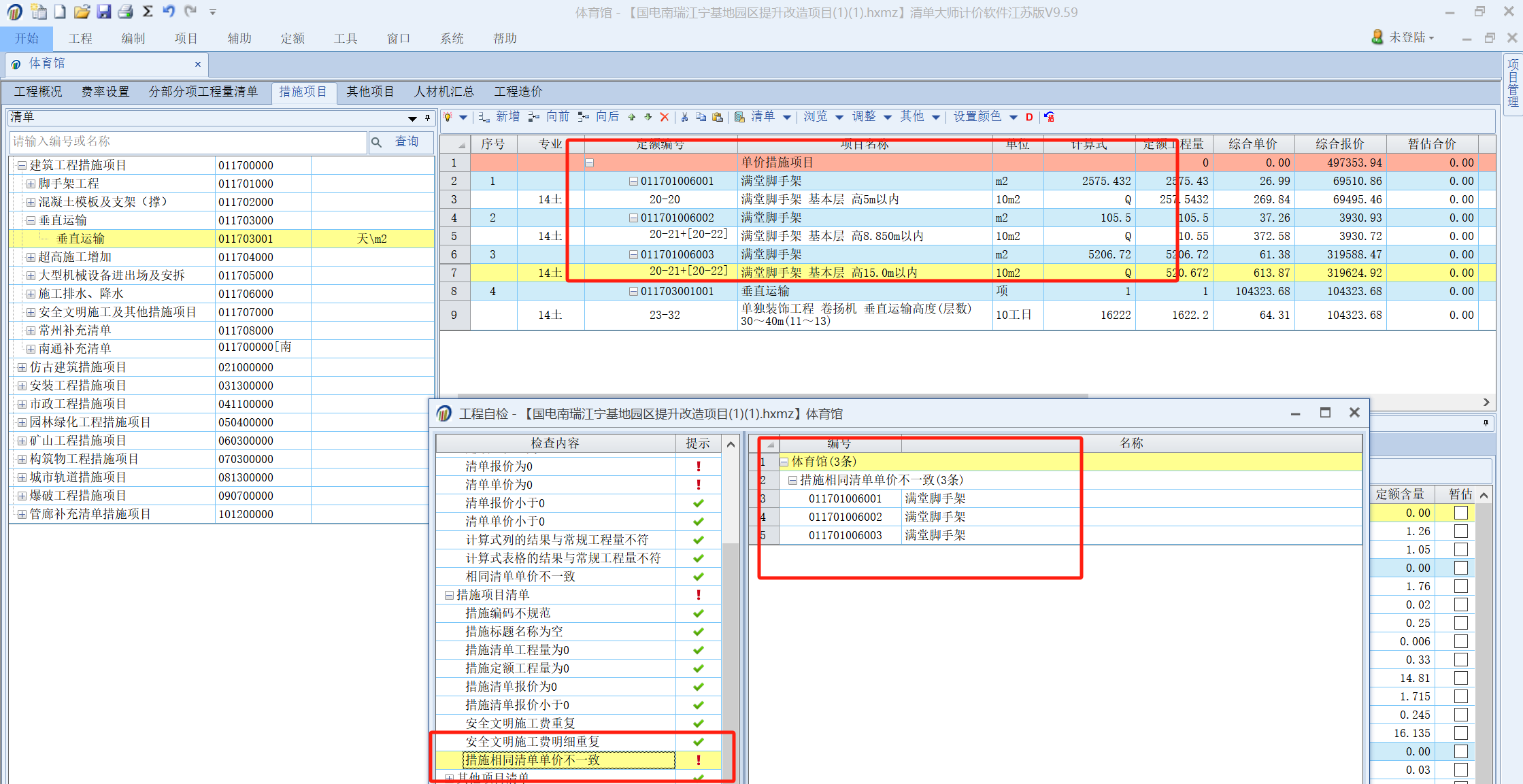
Task: Collapse the 措施项目清单 group in self-check list
Action: point(449,595)
